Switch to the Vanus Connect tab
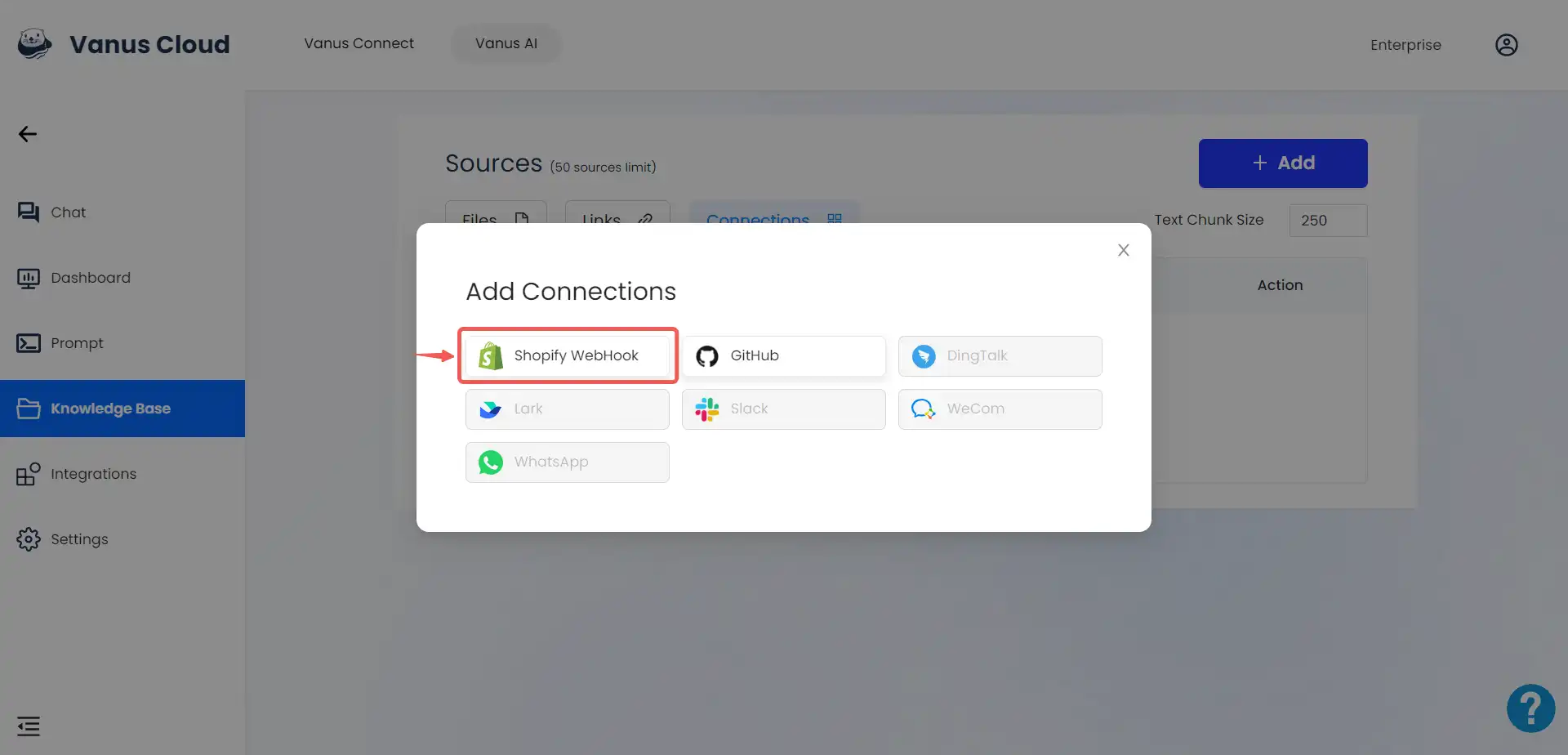This screenshot has height=755, width=1568. click(x=359, y=43)
